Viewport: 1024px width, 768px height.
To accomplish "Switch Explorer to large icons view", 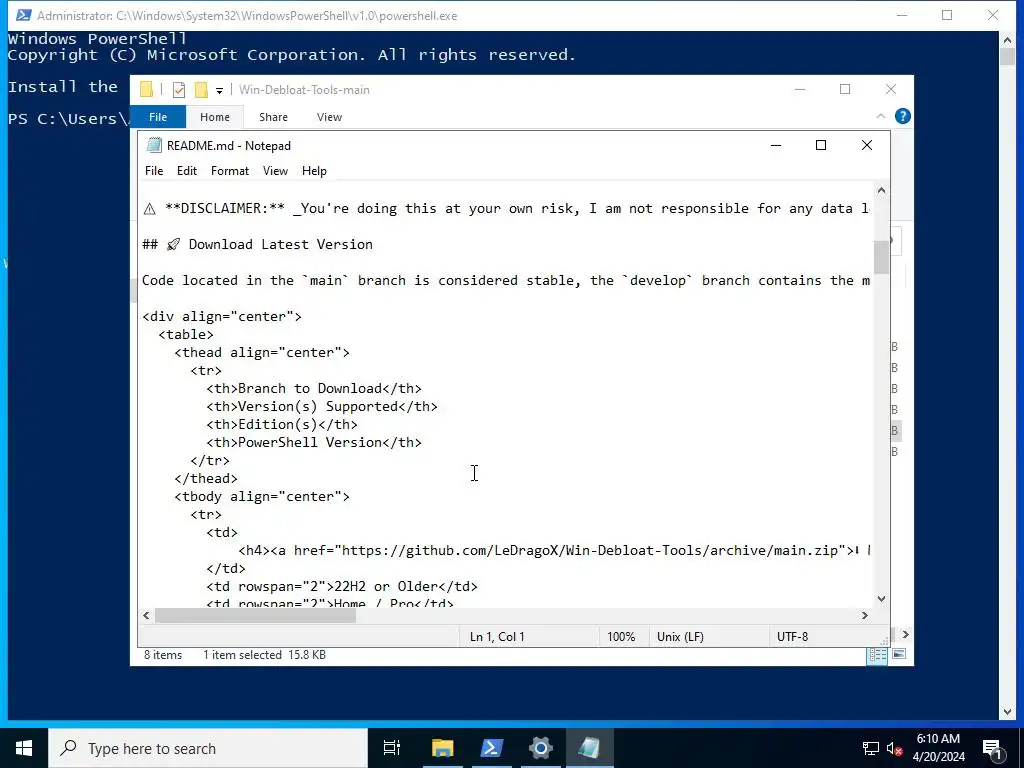I will pos(899,654).
